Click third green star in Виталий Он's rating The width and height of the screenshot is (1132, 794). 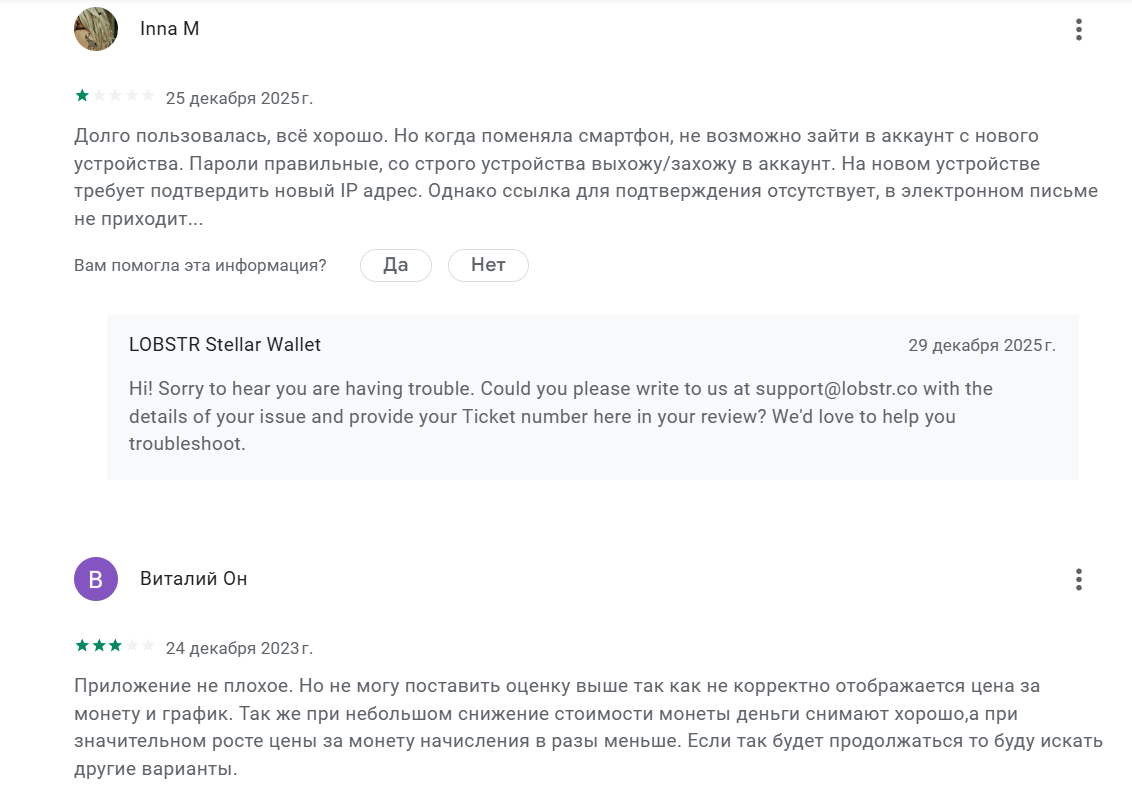[115, 646]
